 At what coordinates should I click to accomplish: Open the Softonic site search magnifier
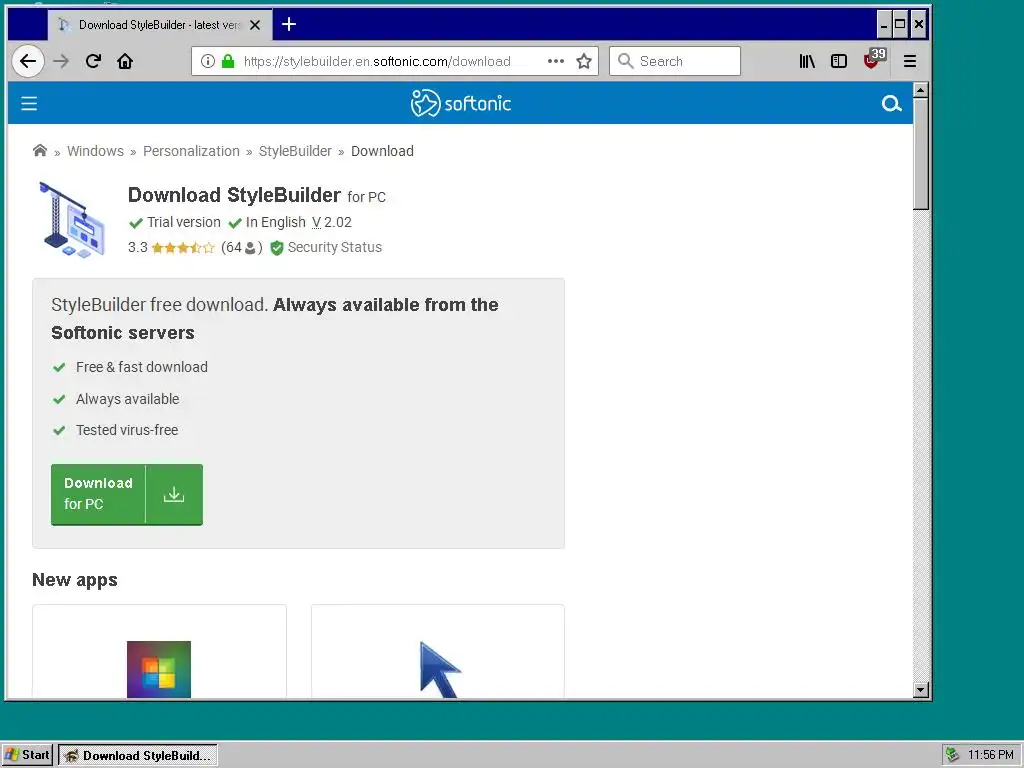[x=891, y=103]
